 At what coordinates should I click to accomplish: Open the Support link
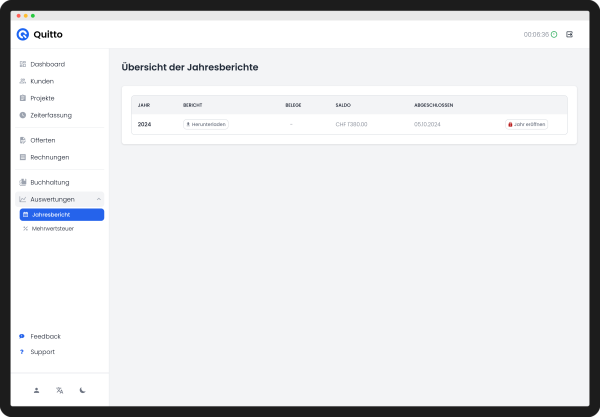click(42, 352)
